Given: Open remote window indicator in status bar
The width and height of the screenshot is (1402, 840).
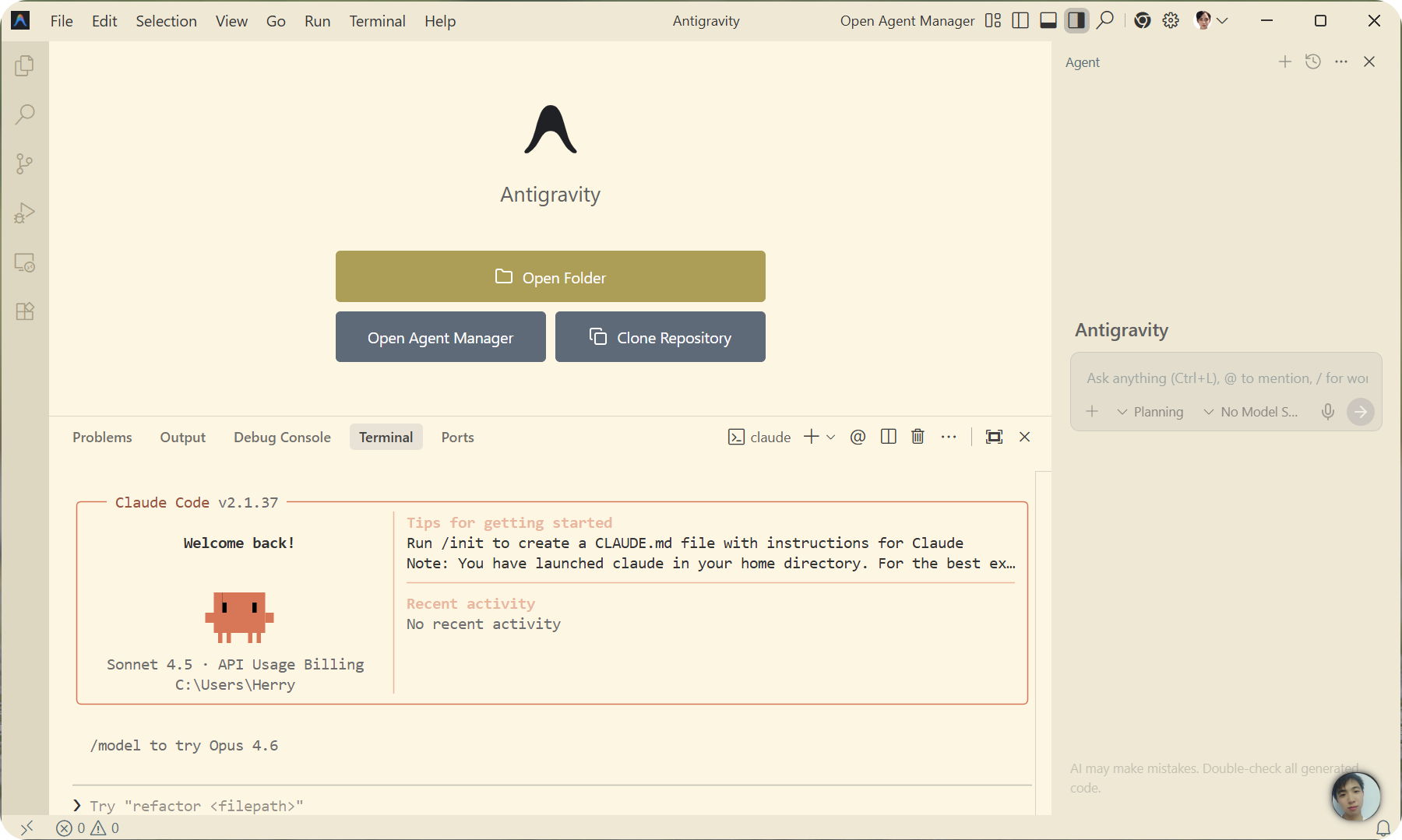Looking at the screenshot, I should tap(26, 828).
